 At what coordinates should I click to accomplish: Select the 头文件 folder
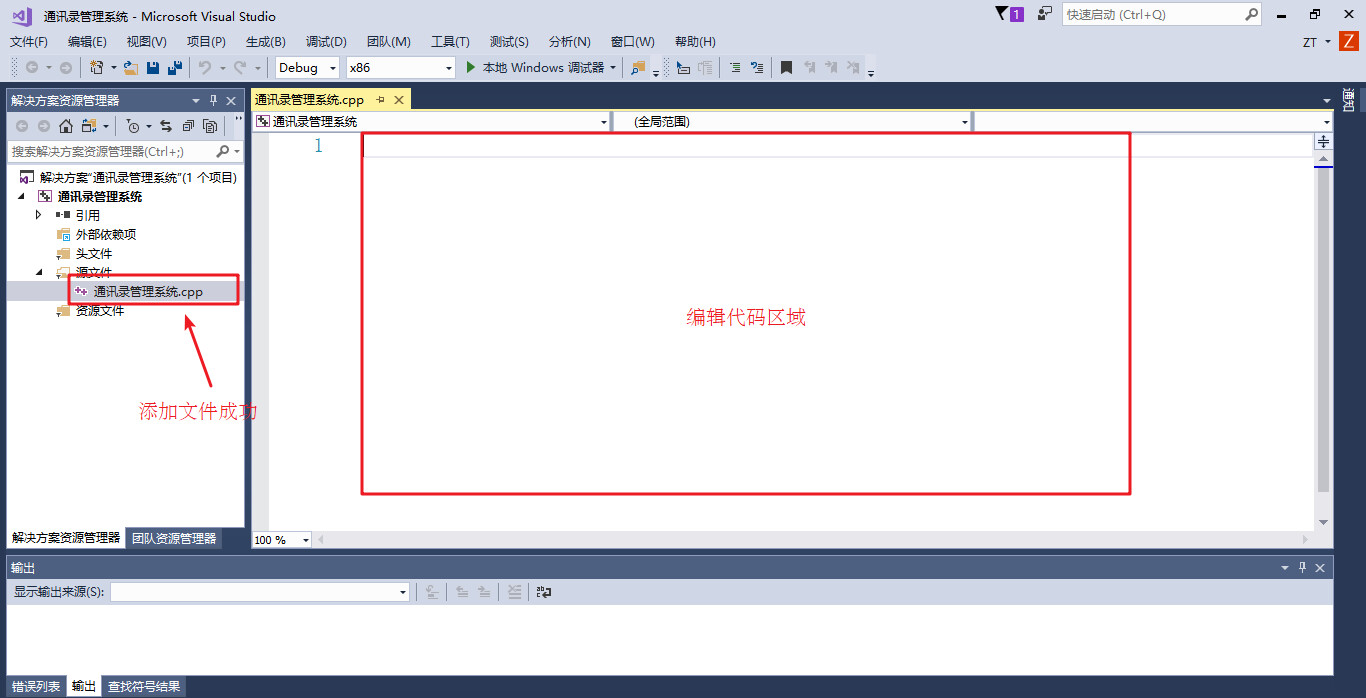tap(94, 253)
